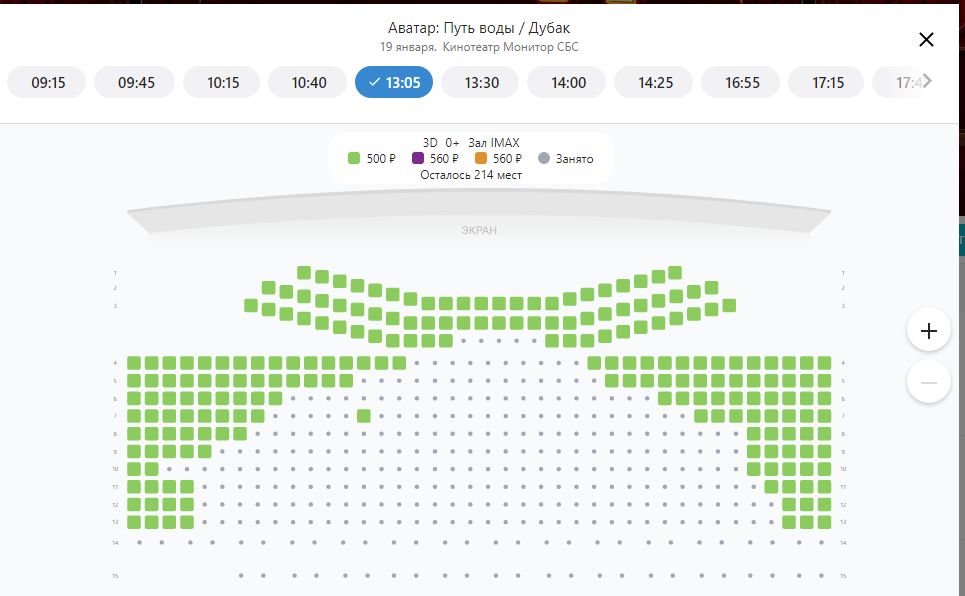Image resolution: width=965 pixels, height=596 pixels.
Task: Pick the 17:15 session
Action: pyautogui.click(x=828, y=83)
